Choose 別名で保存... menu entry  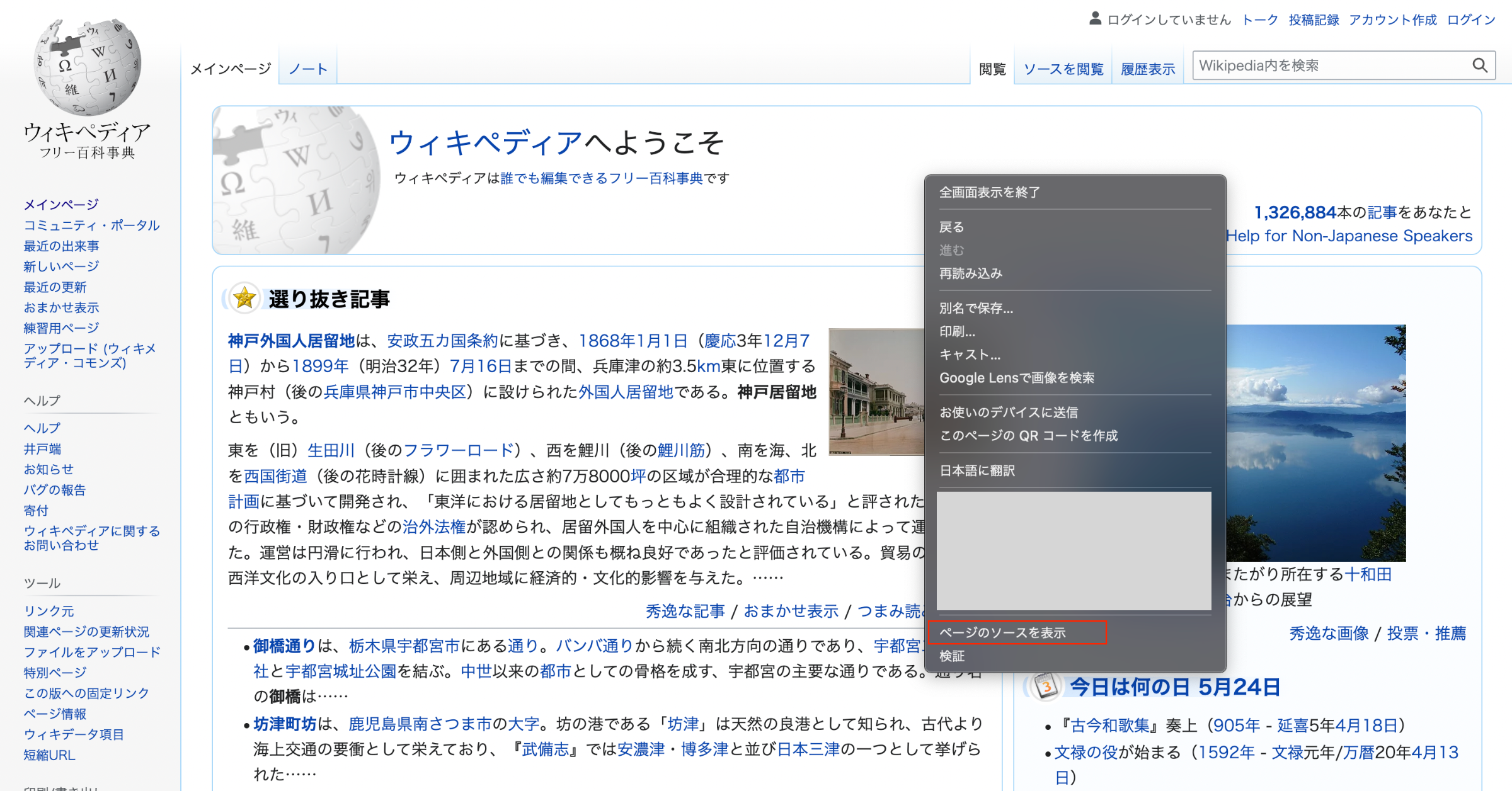1075,308
